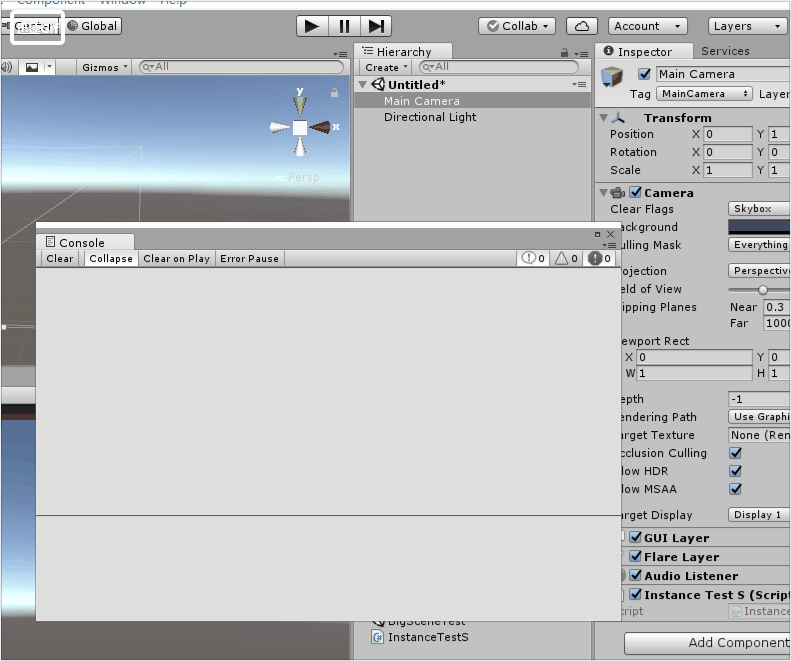Start Play mode with the play button
Screen dimensions: 791x661
point(312,26)
